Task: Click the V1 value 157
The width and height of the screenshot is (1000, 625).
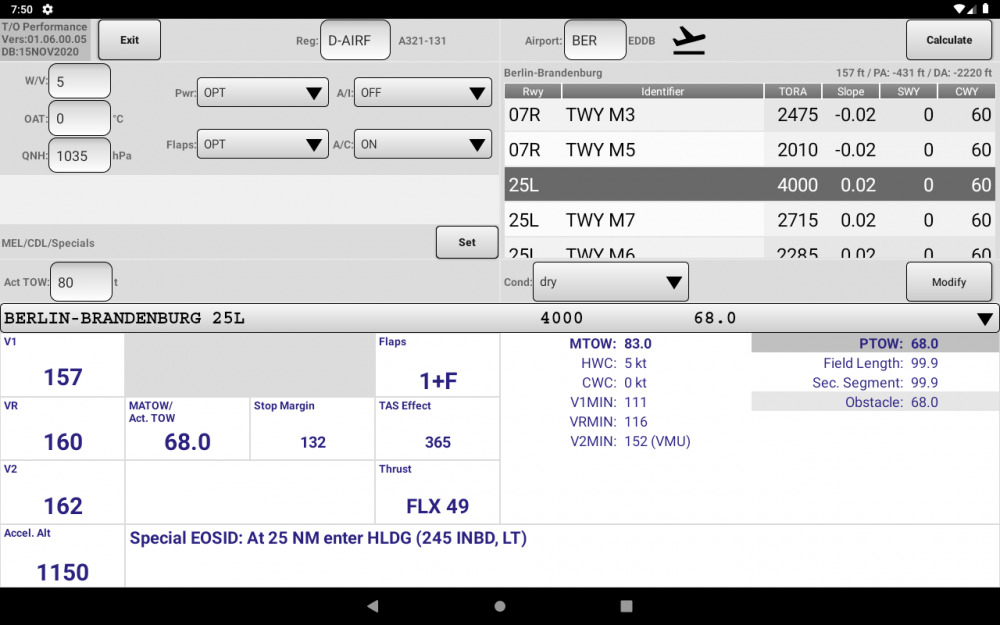Action: pos(62,377)
